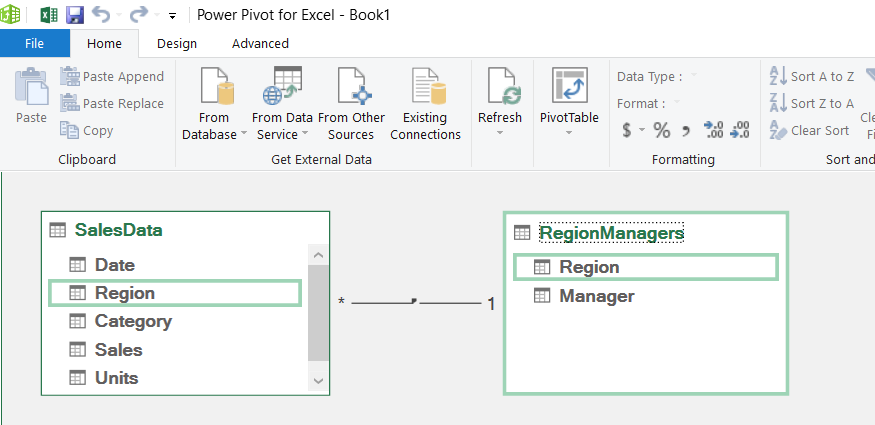The image size is (875, 425).
Task: Switch to the Design tab
Action: [x=177, y=44]
